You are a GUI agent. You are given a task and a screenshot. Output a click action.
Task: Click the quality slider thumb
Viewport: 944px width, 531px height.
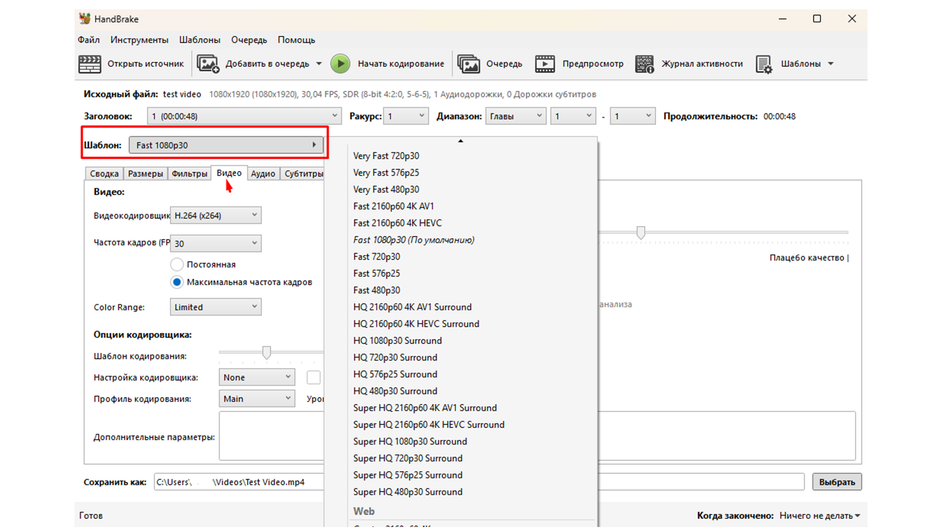(641, 232)
